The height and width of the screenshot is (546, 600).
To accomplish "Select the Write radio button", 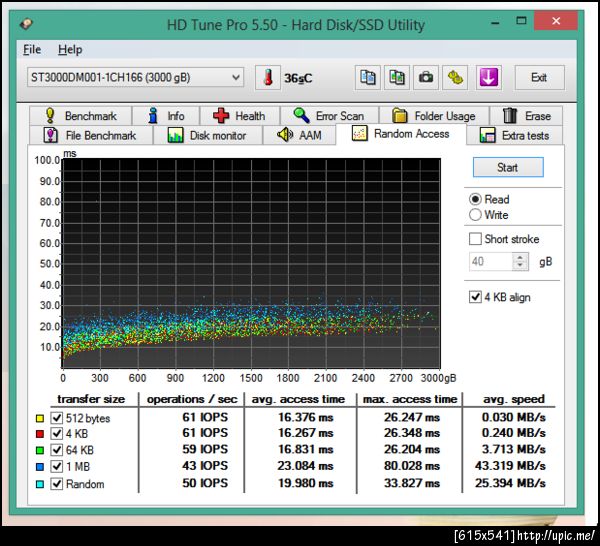I will coord(475,215).
